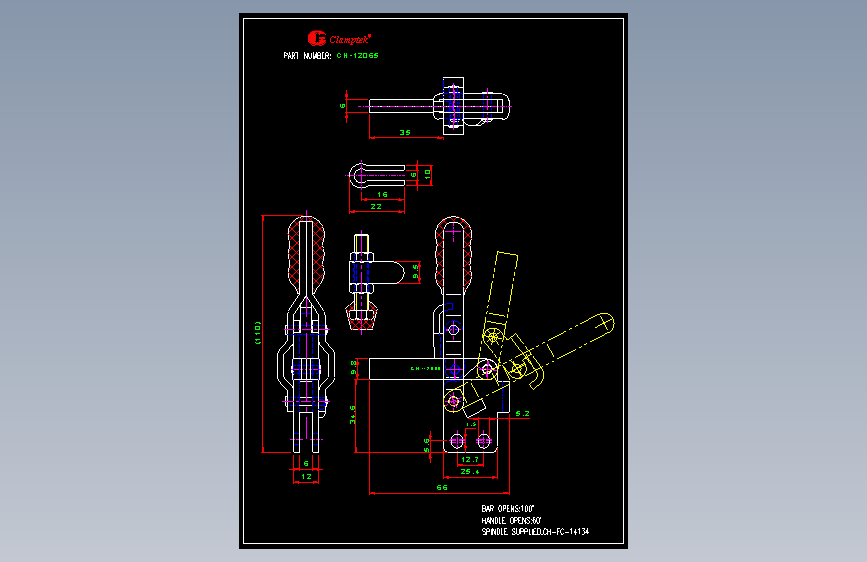Viewport: 867px width, 562px height.
Task: Click the 6 dimension above the 12 dimension
Action: (306, 464)
